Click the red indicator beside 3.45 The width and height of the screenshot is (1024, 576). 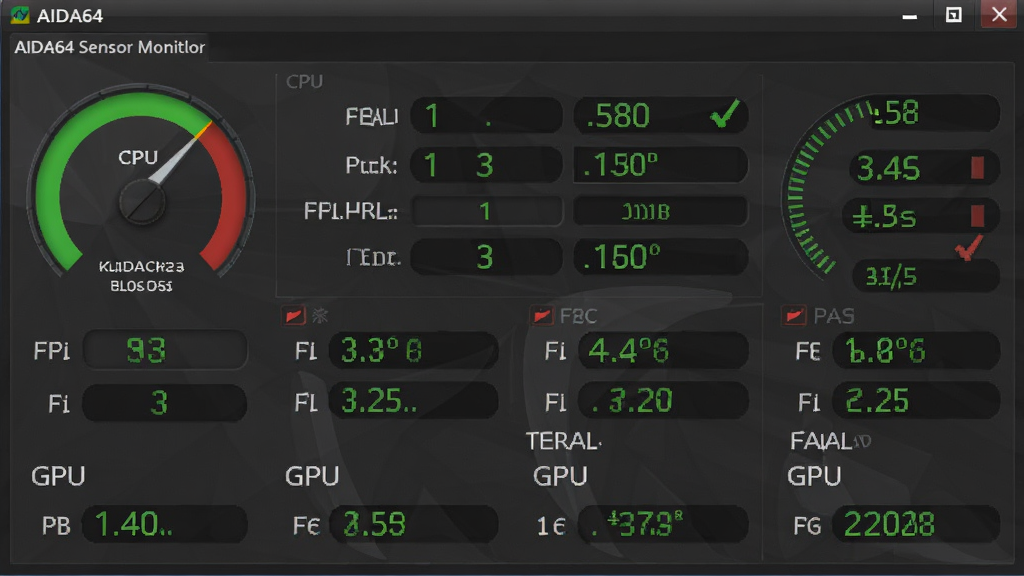click(977, 167)
